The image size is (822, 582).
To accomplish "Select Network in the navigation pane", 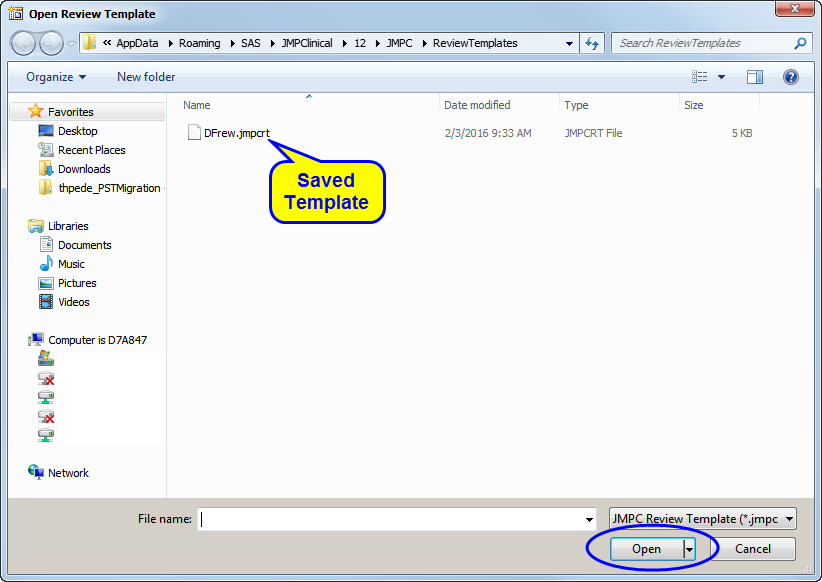I will pyautogui.click(x=68, y=473).
